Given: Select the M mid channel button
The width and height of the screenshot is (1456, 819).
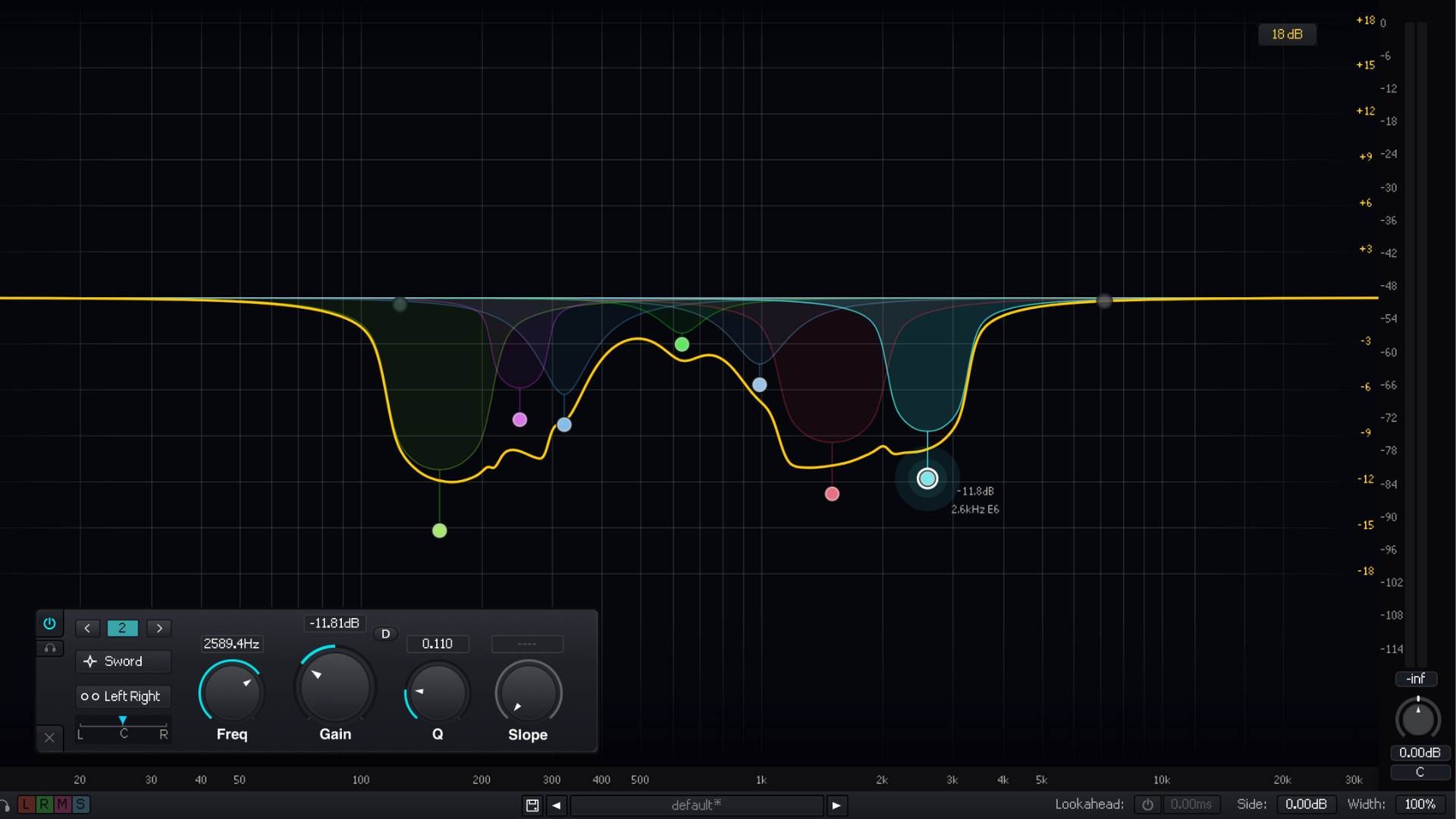Looking at the screenshot, I should pyautogui.click(x=62, y=805).
